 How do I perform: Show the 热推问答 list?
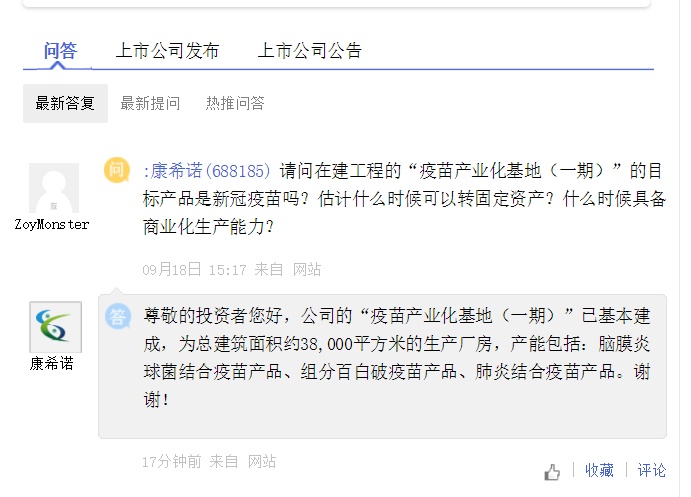click(x=235, y=103)
